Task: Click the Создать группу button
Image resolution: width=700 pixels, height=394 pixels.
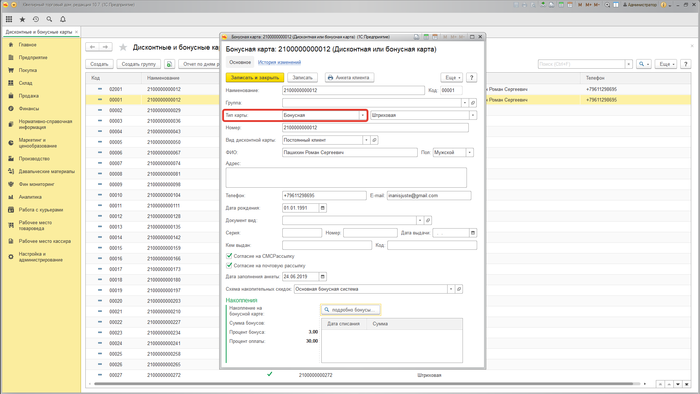Action: [139, 64]
